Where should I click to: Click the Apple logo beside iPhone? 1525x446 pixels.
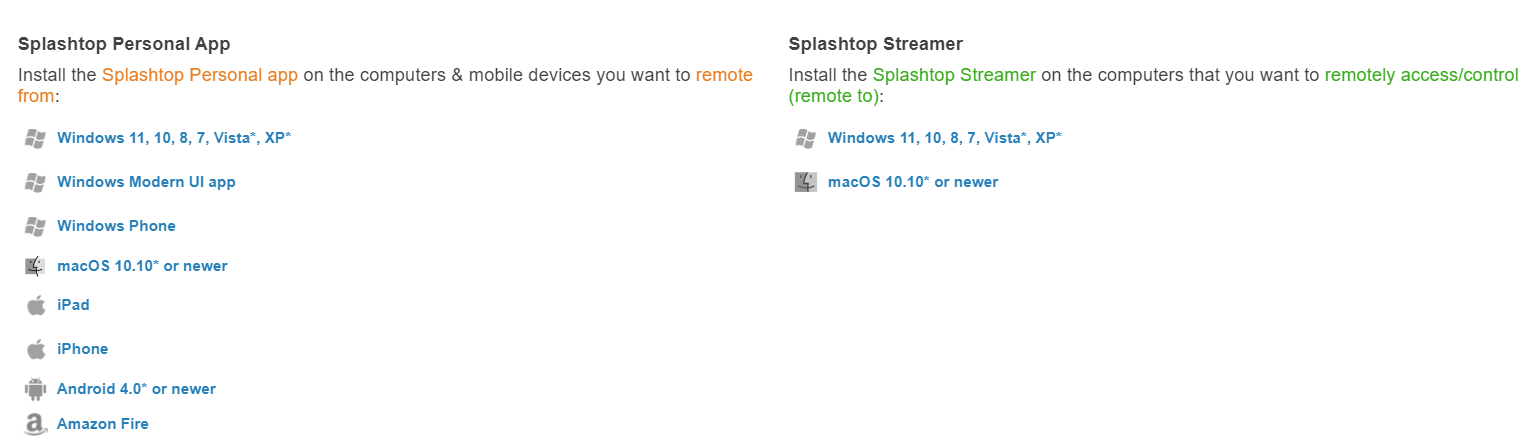pyautogui.click(x=36, y=349)
